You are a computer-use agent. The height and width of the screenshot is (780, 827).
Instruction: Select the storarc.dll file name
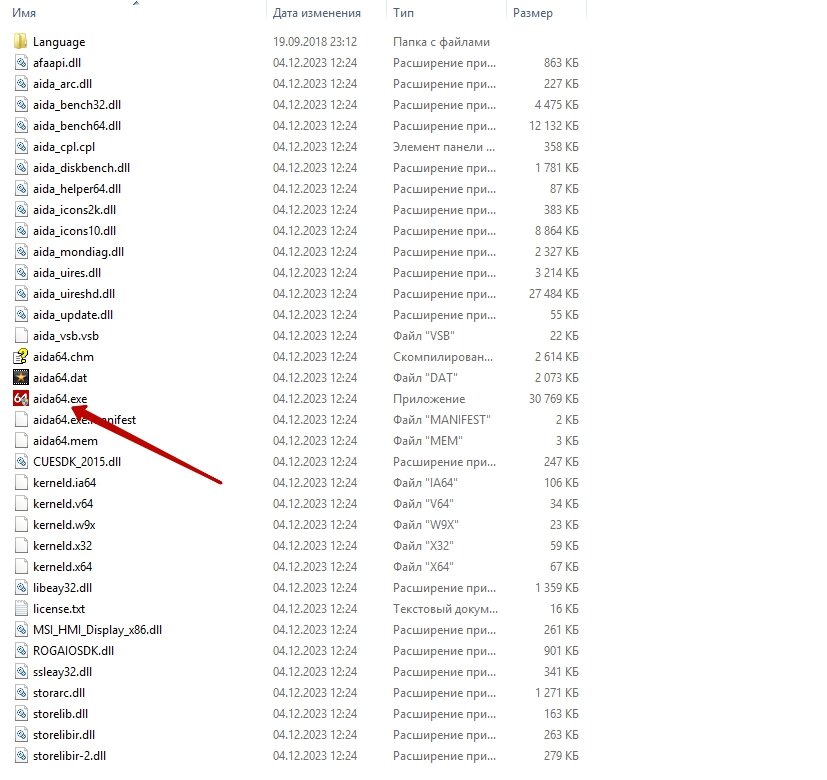click(x=59, y=693)
